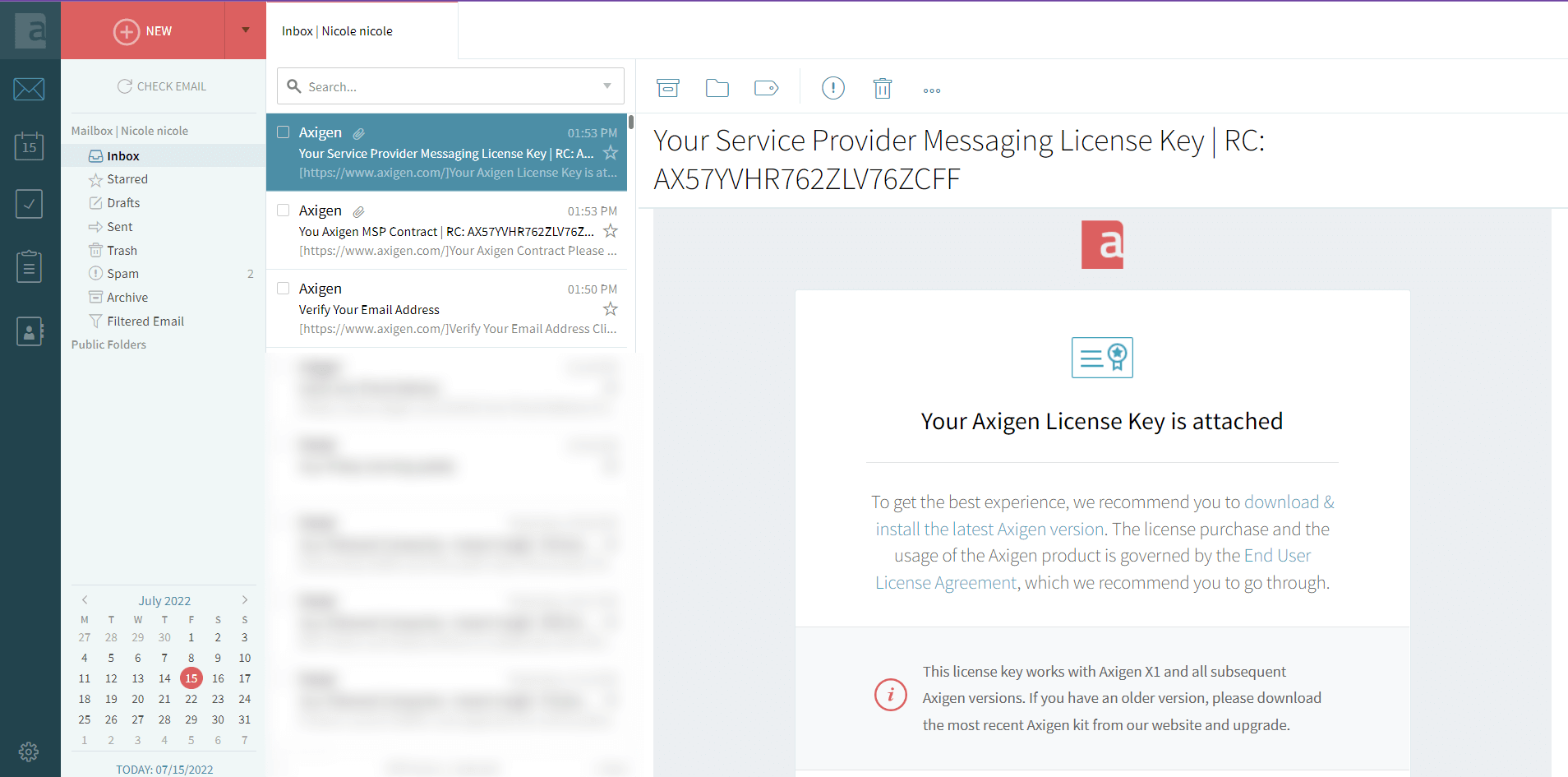This screenshot has width=1568, height=777.
Task: Click attachment icon on License Key email
Action: (x=359, y=133)
